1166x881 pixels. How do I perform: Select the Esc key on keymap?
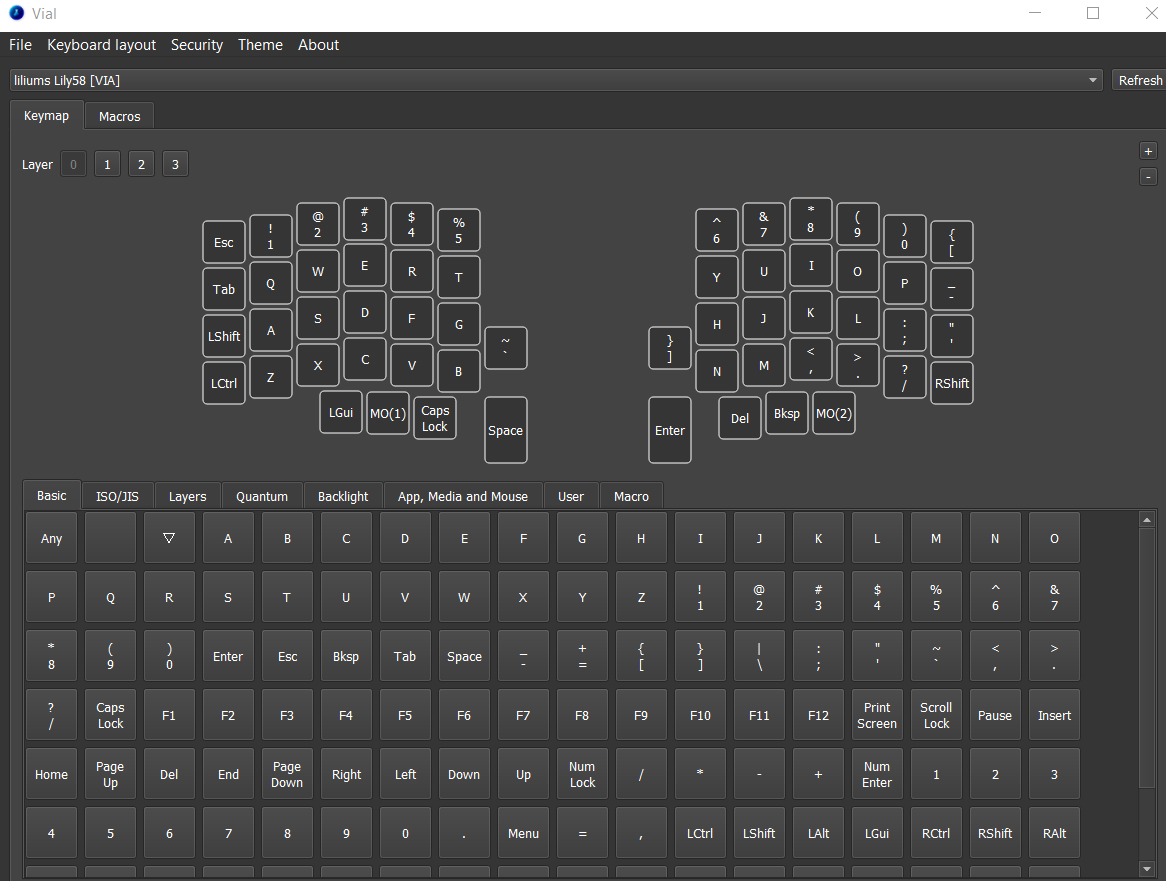click(x=224, y=242)
